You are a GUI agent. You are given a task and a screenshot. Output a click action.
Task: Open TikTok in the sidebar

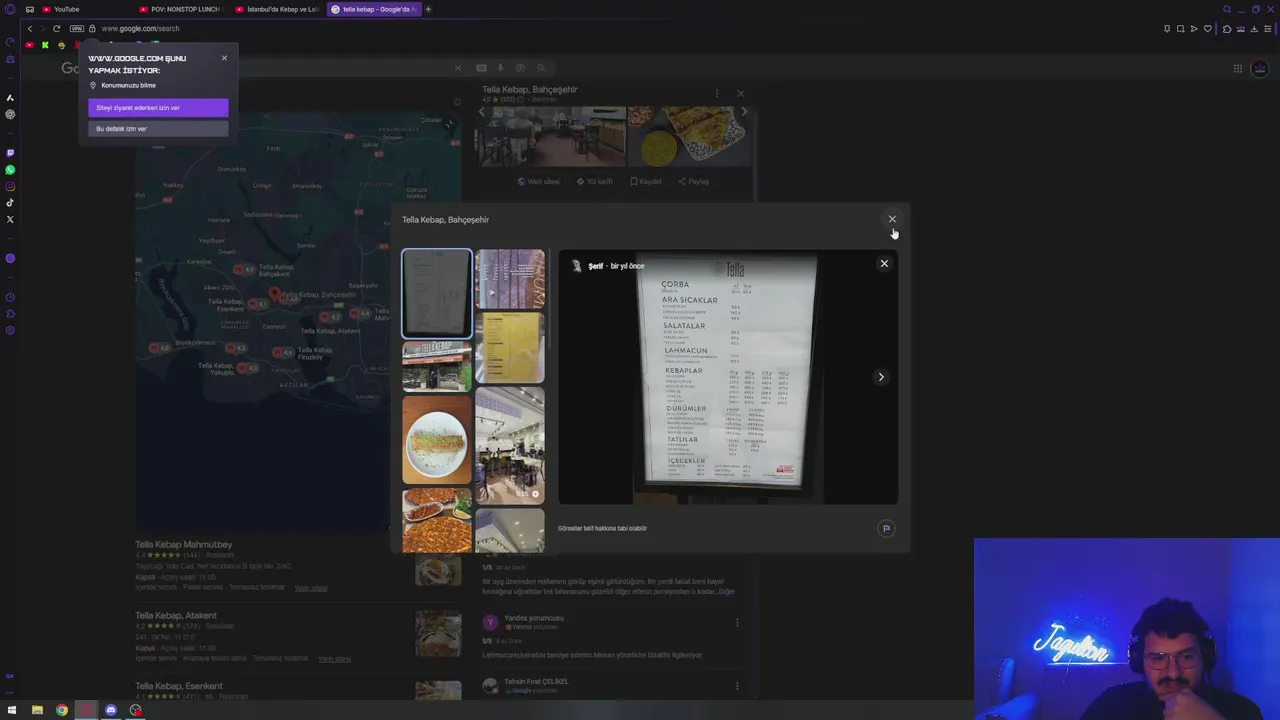click(x=10, y=203)
